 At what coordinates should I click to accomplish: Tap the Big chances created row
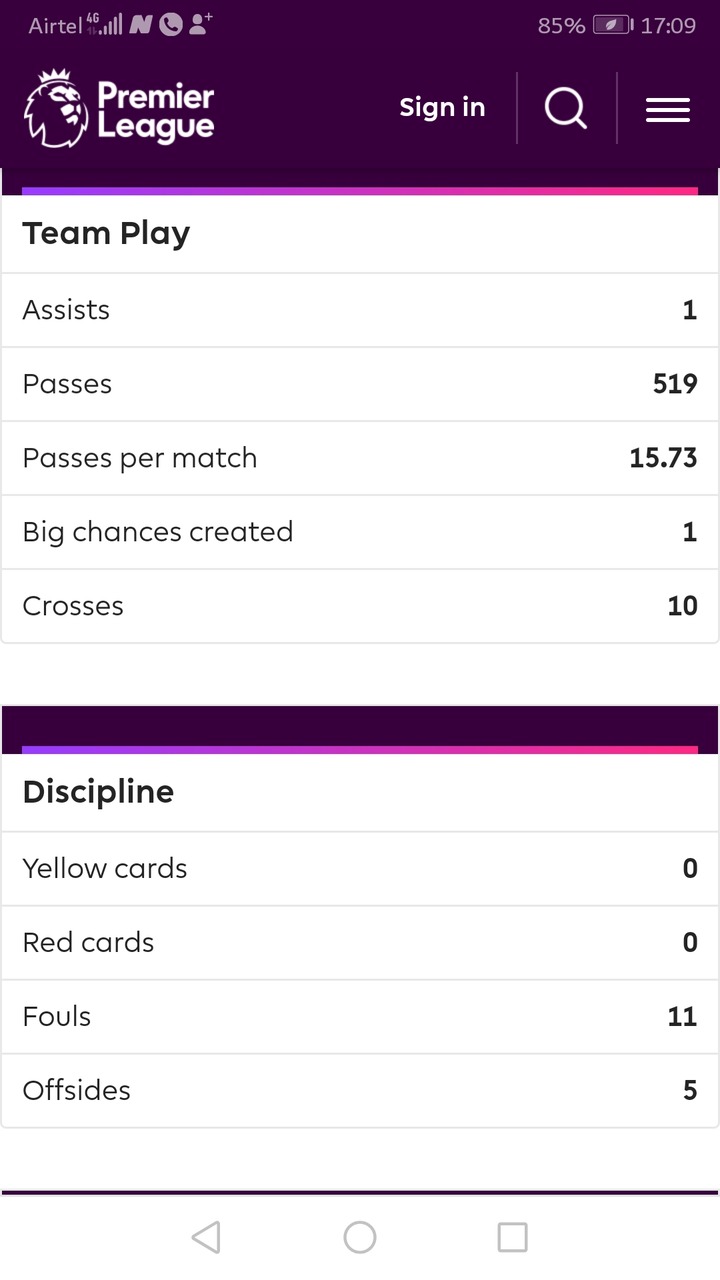[x=360, y=532]
